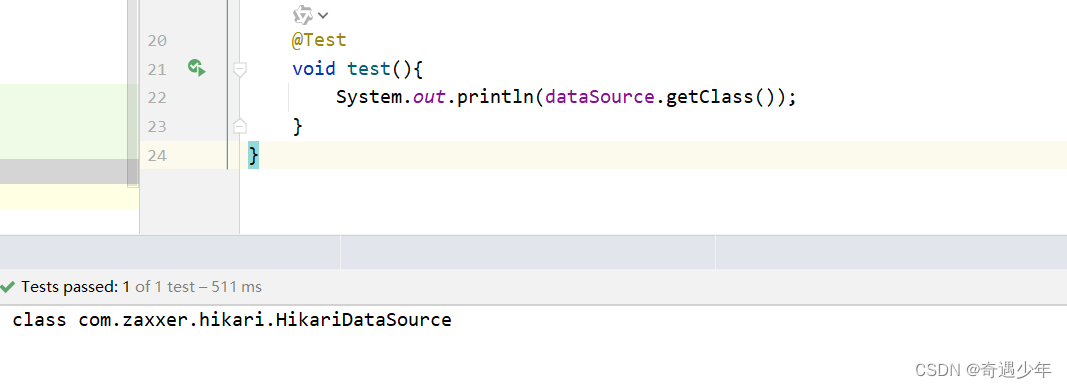Click the @Test annotation
This screenshot has width=1067, height=388.
coord(319,40)
